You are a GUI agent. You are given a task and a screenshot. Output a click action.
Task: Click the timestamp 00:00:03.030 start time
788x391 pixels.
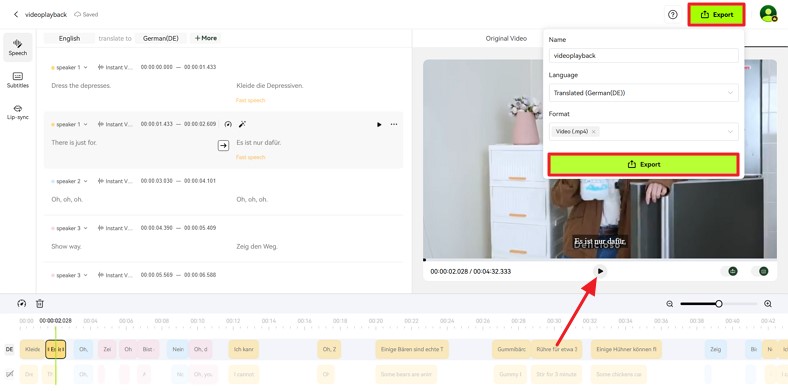click(157, 181)
